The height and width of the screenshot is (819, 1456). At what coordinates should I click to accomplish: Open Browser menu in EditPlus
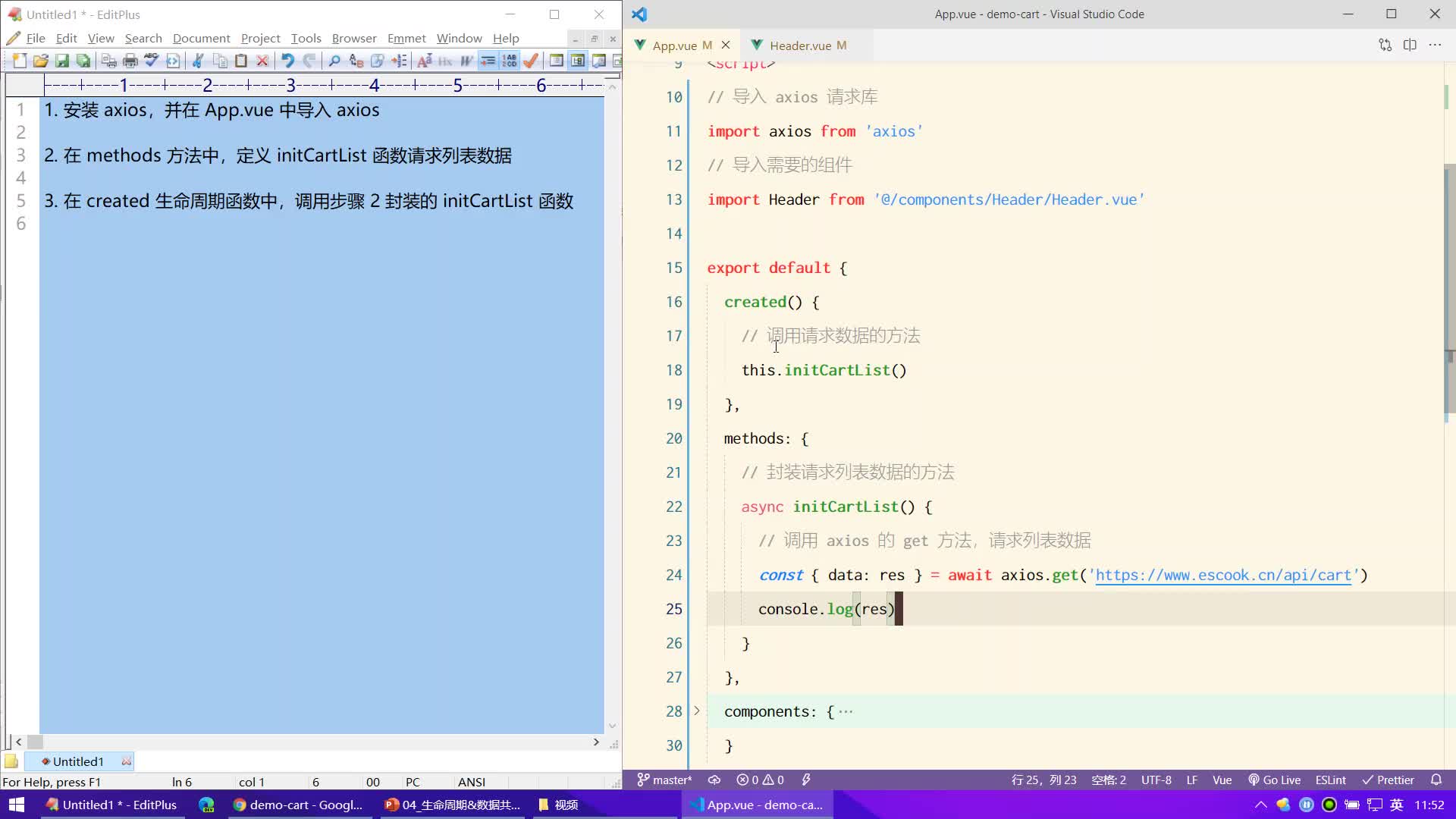354,38
